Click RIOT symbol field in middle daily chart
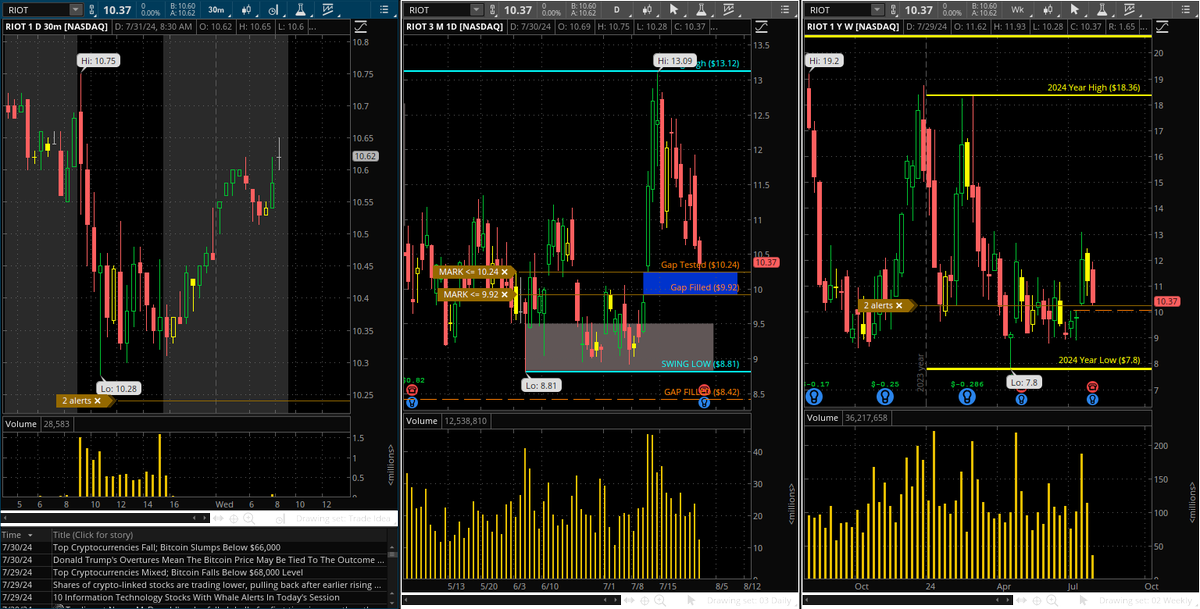This screenshot has width=1200, height=609. coord(438,10)
